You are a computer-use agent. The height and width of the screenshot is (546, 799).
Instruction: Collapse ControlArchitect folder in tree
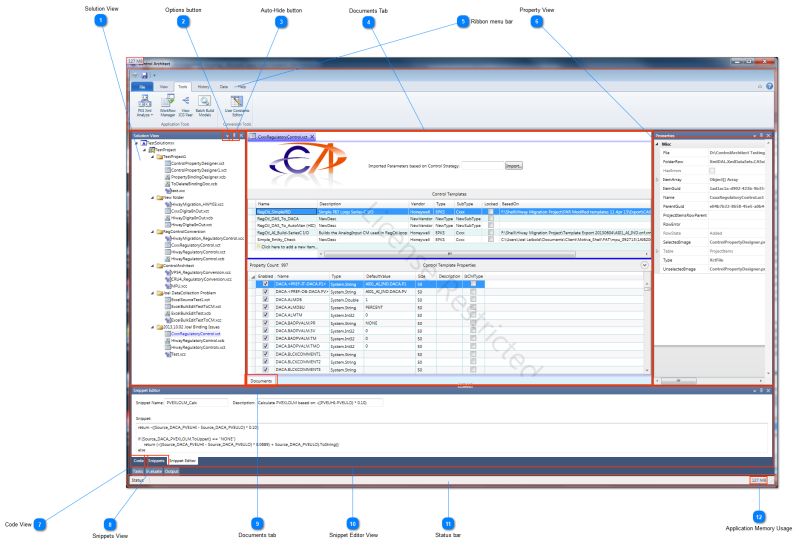click(152, 266)
